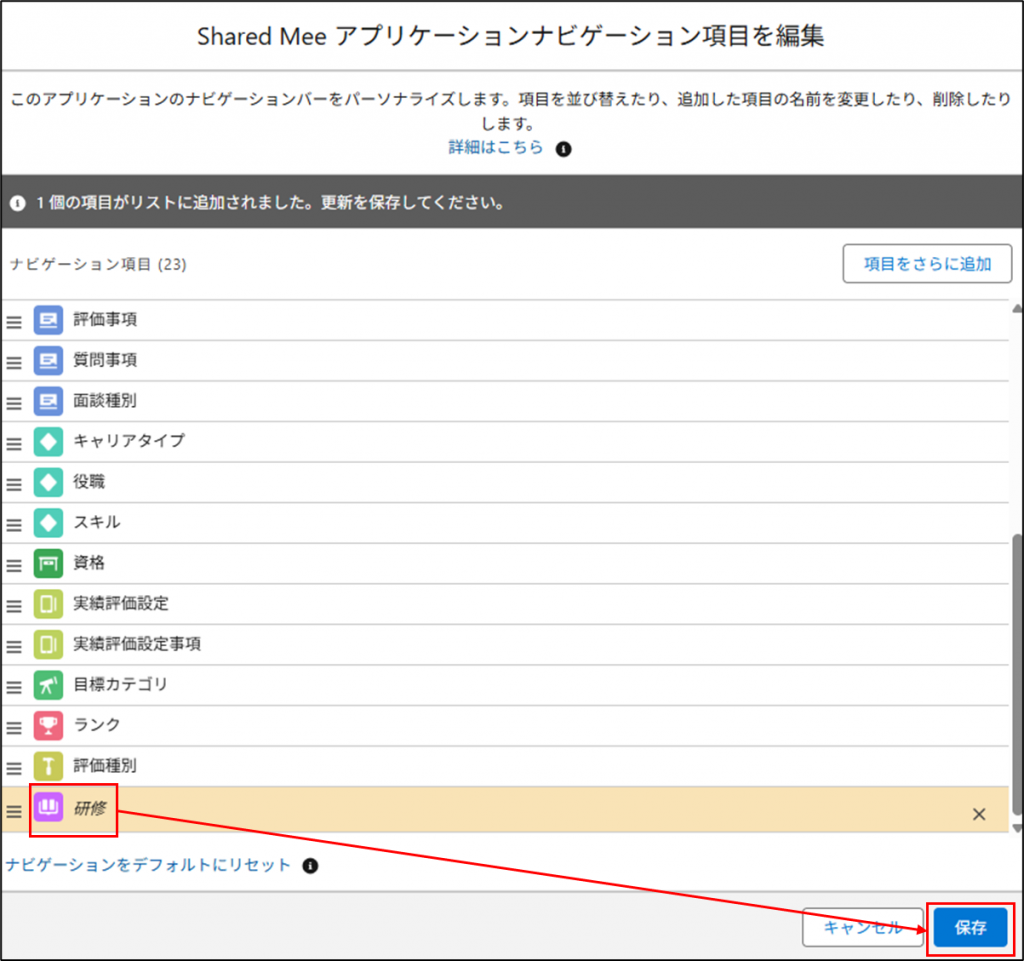Click info icon beside reset navigation link
Viewport: 1024px width, 961px height.
[310, 865]
